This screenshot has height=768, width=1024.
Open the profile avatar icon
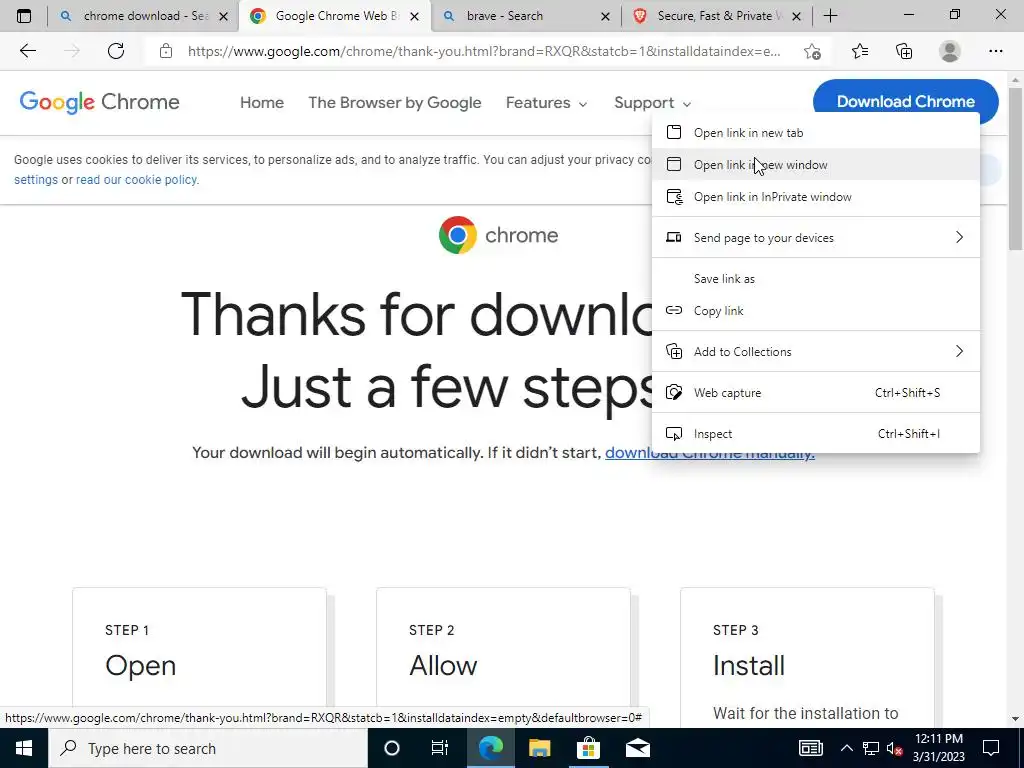pos(950,51)
